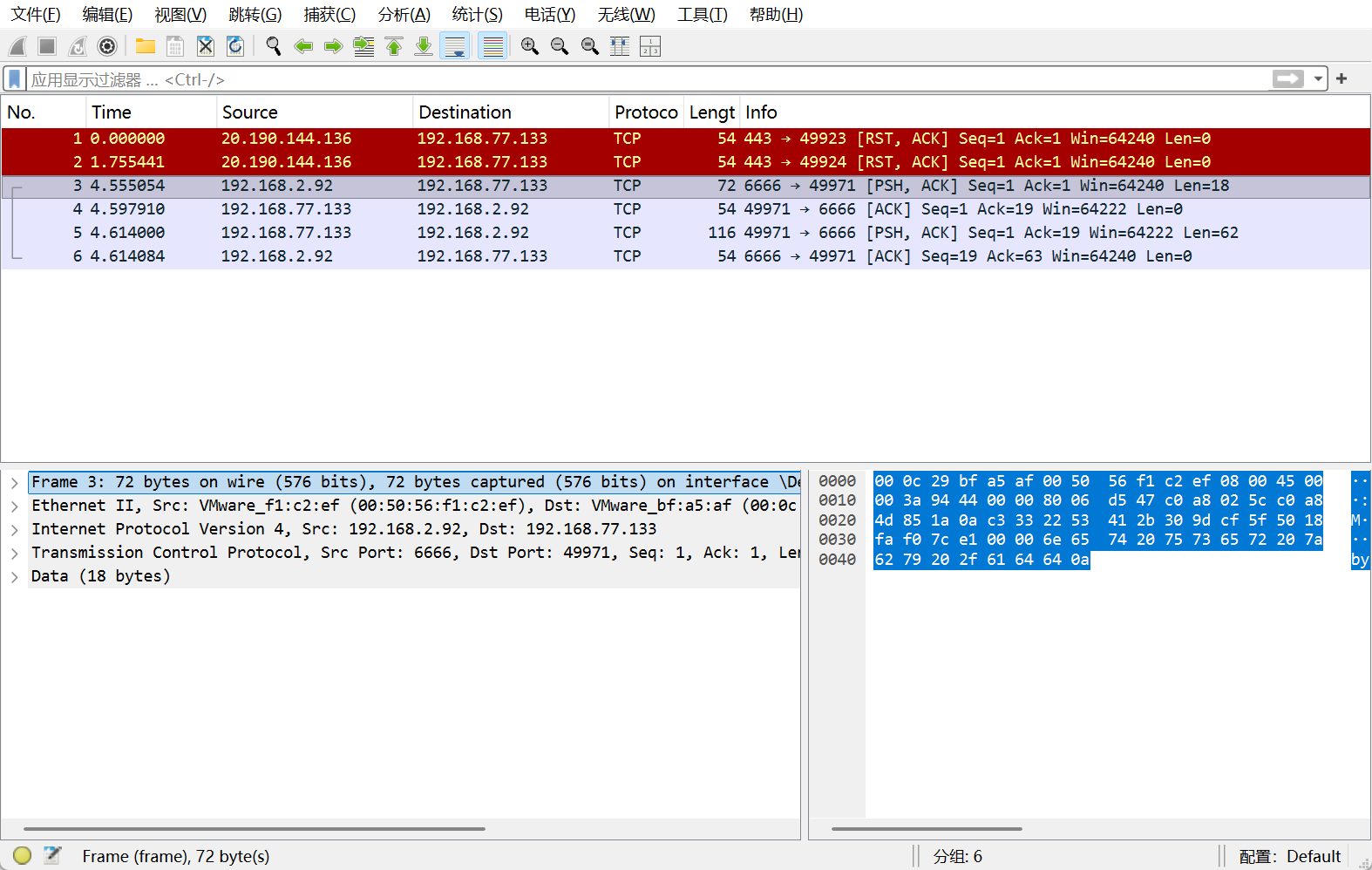
Task: Open the 分析(A) menu
Action: click(x=404, y=15)
